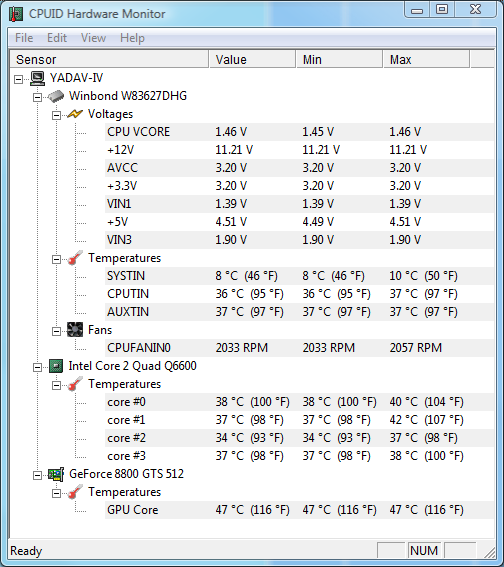Click the Intel Core 2 Quad Temperatures thermometer icon
Viewport: 504px width, 567px height.
[75, 384]
